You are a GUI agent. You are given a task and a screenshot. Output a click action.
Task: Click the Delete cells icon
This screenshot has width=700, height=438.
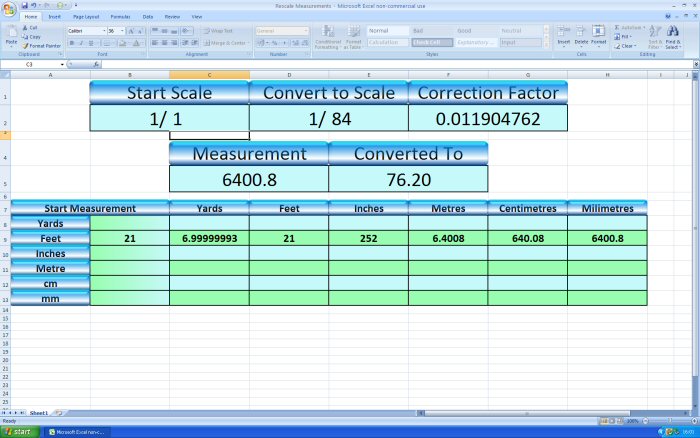pos(581,35)
